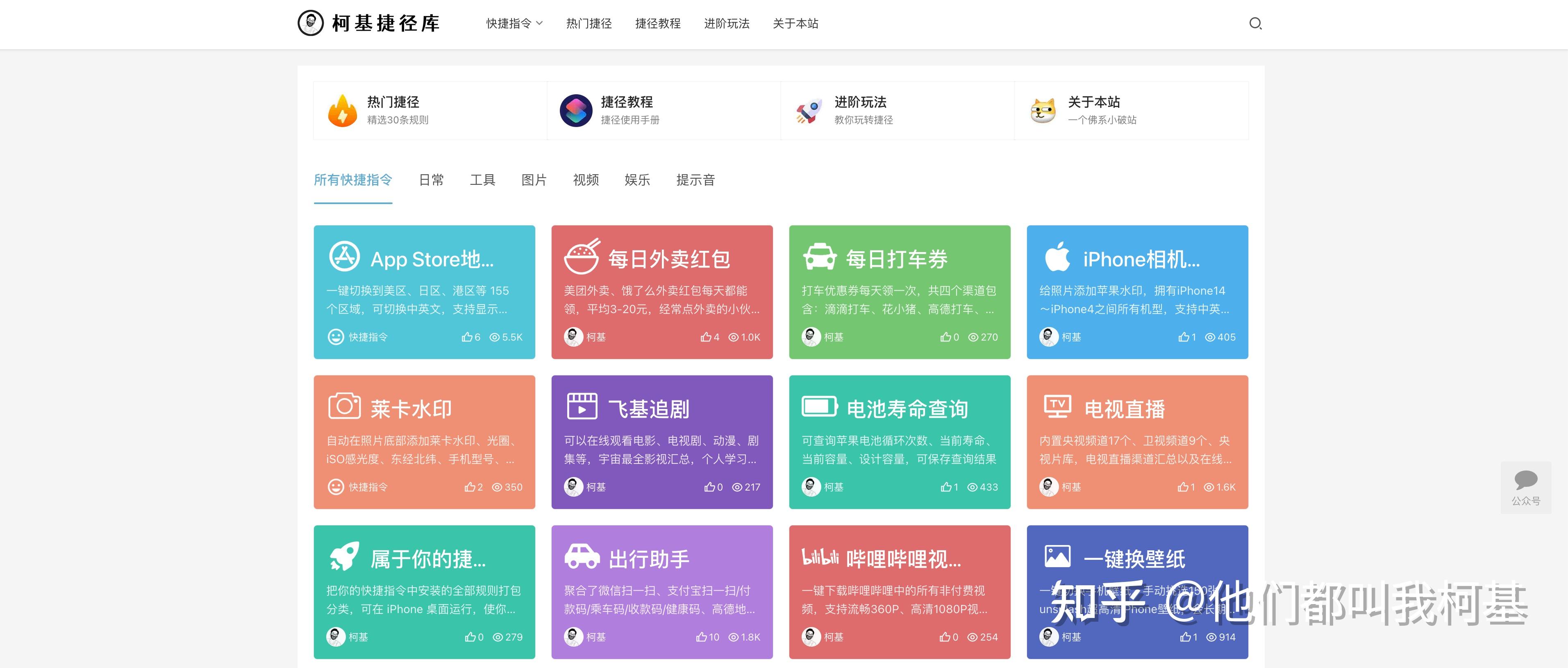Click the rocket icon for 进阶玩法

click(x=809, y=111)
